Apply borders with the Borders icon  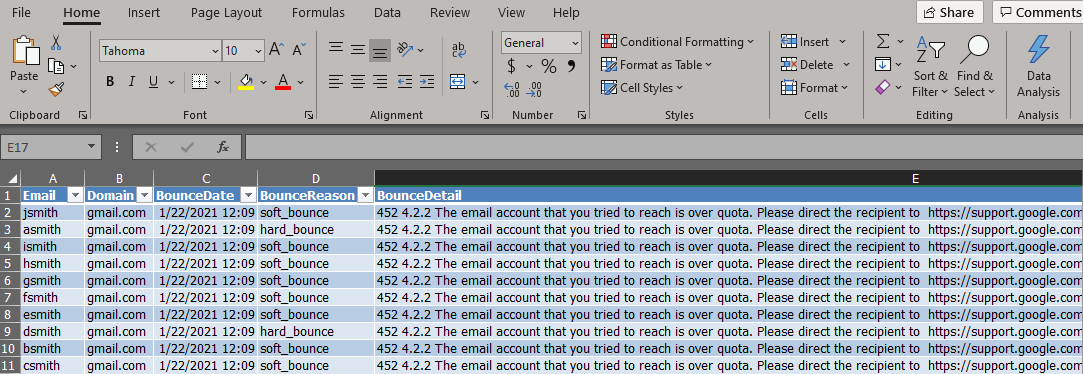tap(199, 82)
